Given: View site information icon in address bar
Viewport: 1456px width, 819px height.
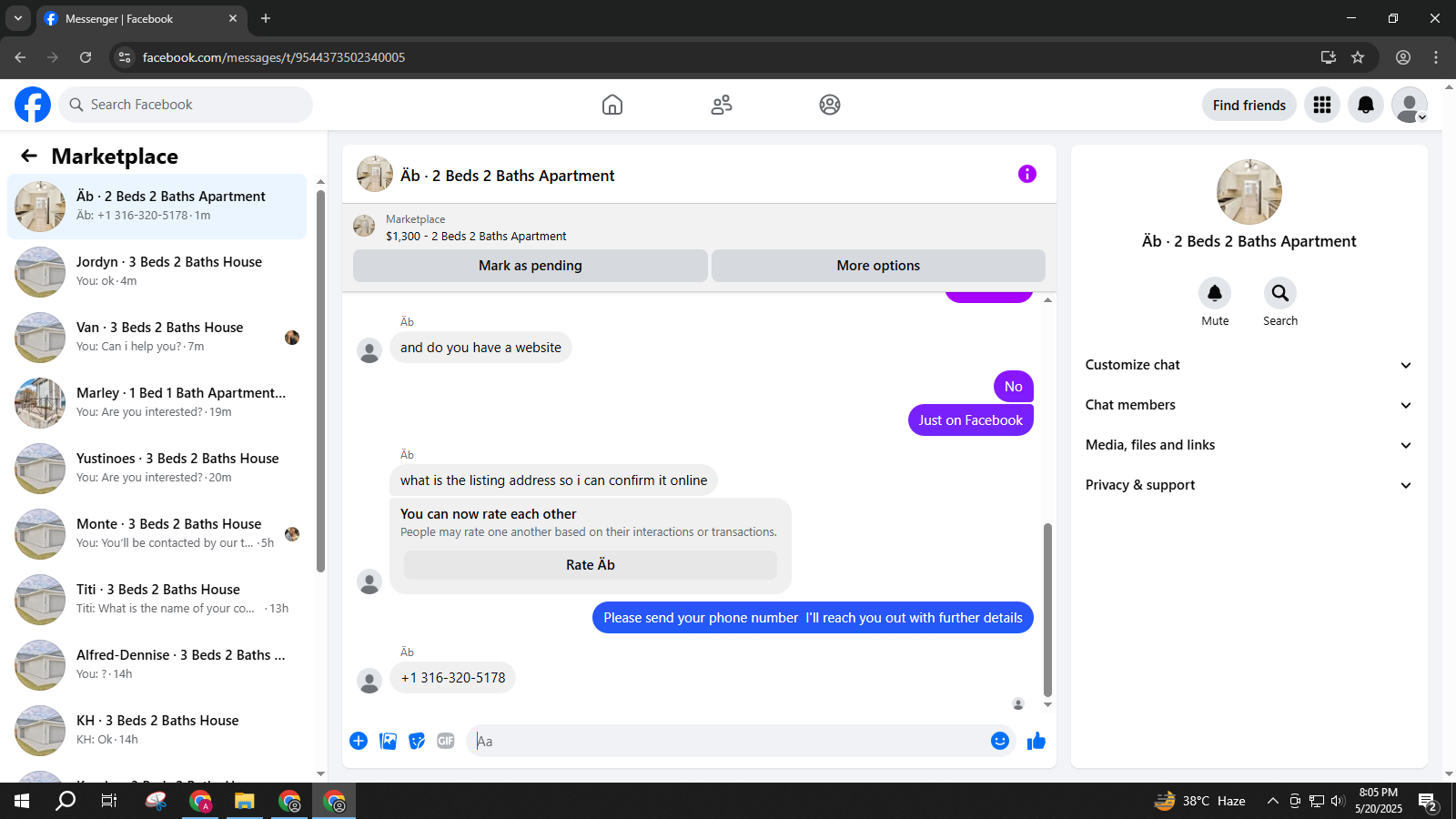Looking at the screenshot, I should click(125, 57).
